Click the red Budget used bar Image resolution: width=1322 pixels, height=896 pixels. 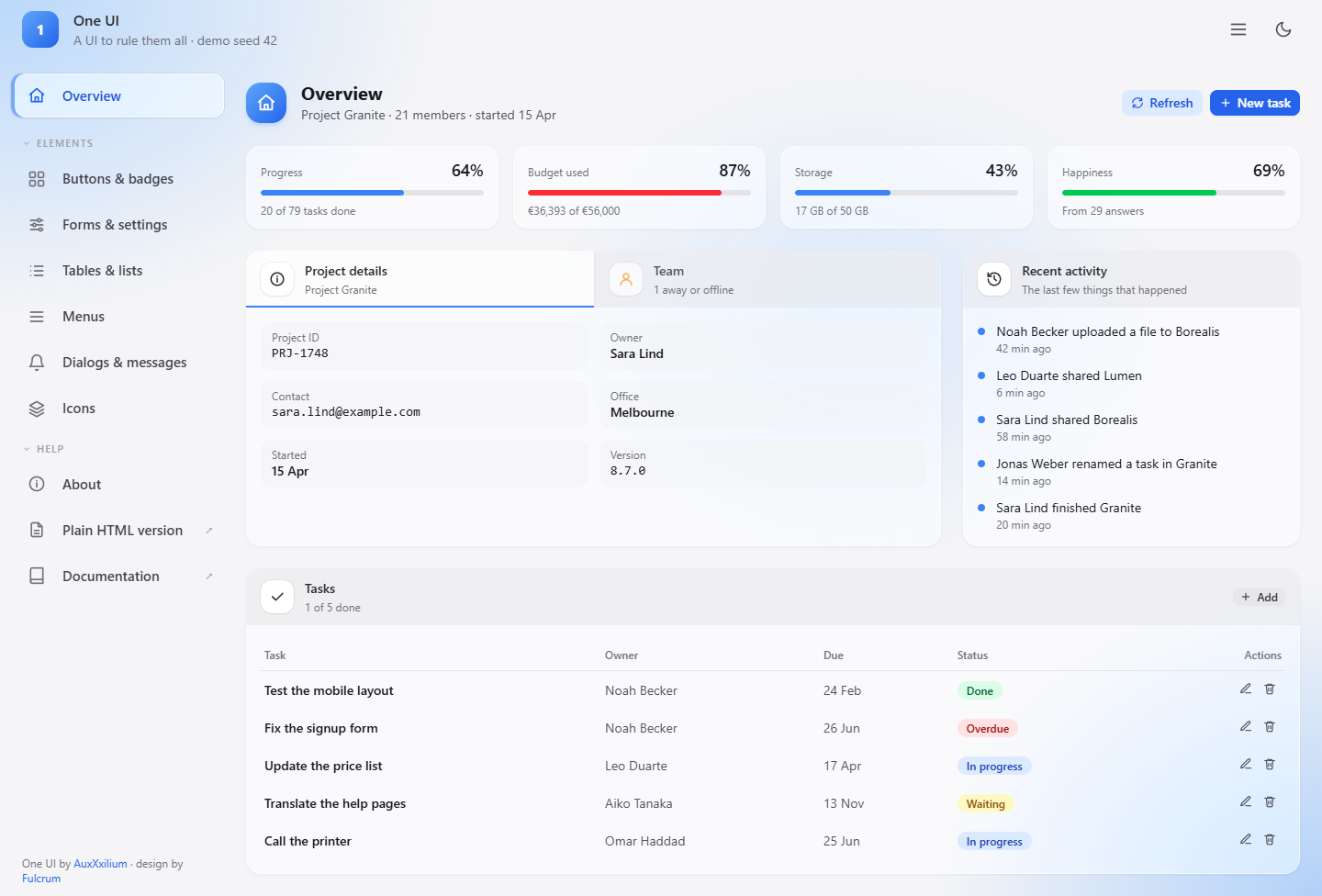click(639, 193)
